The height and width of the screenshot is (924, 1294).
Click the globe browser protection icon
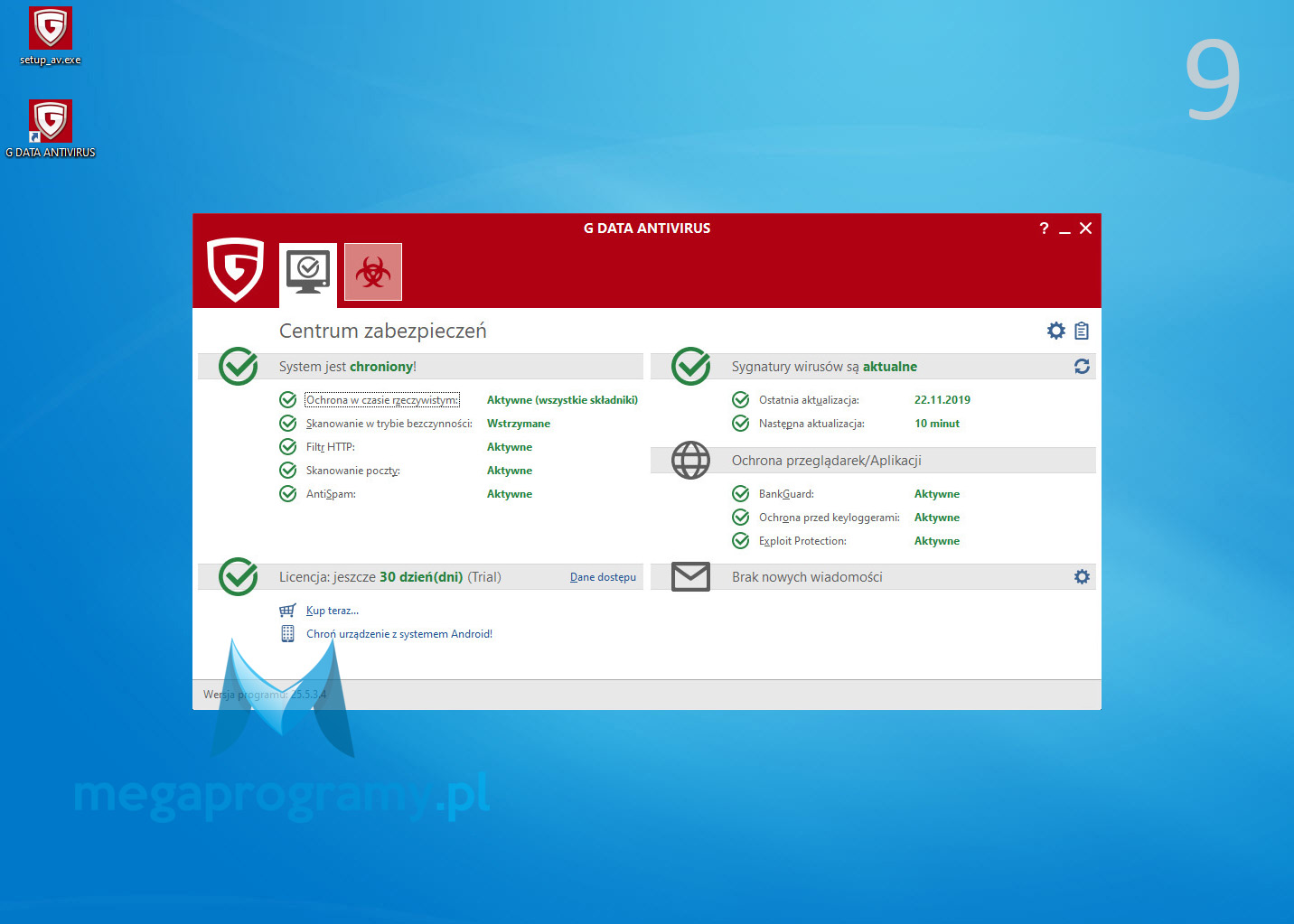tap(690, 460)
